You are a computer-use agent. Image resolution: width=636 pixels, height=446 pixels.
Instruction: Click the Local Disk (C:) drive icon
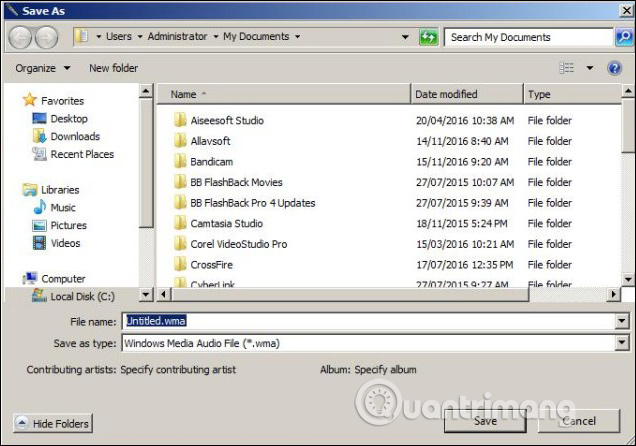click(39, 296)
